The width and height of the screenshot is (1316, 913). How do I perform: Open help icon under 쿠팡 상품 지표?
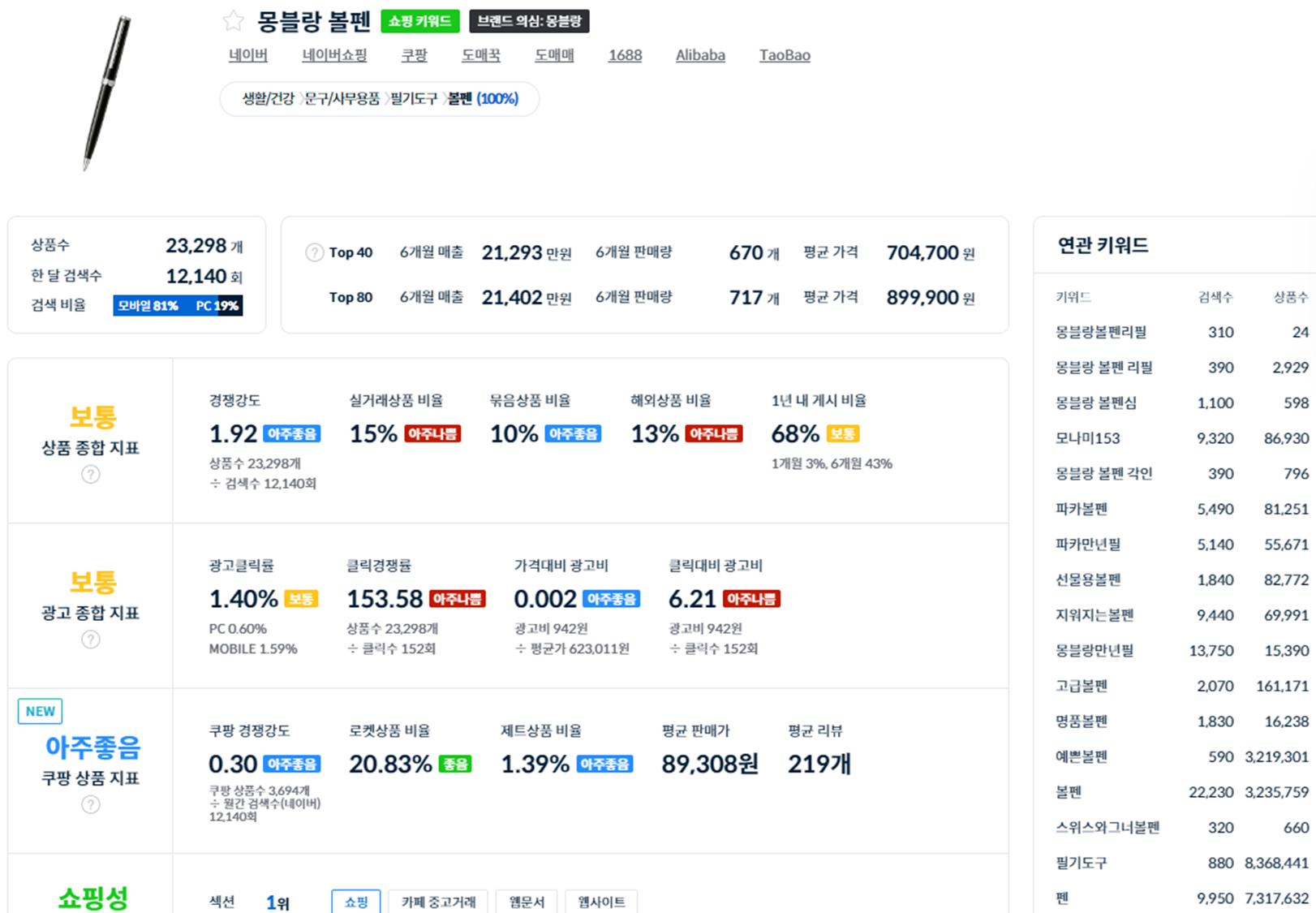(91, 804)
